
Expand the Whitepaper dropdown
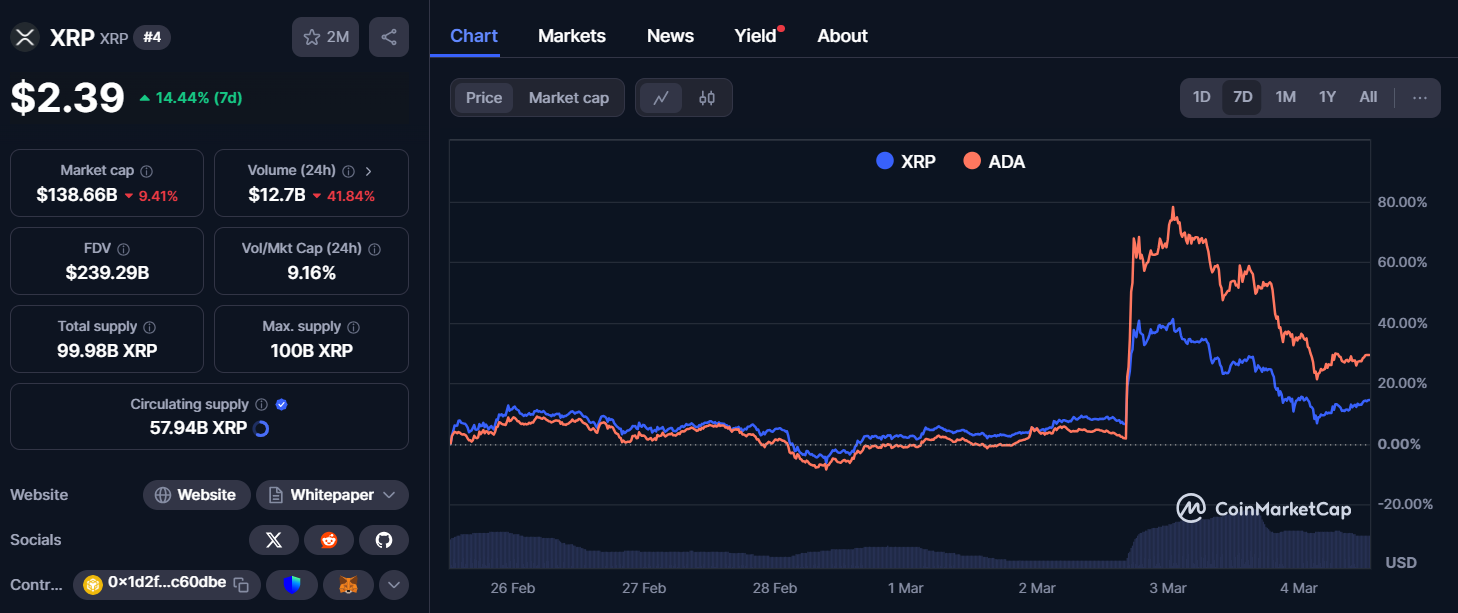pyautogui.click(x=332, y=495)
